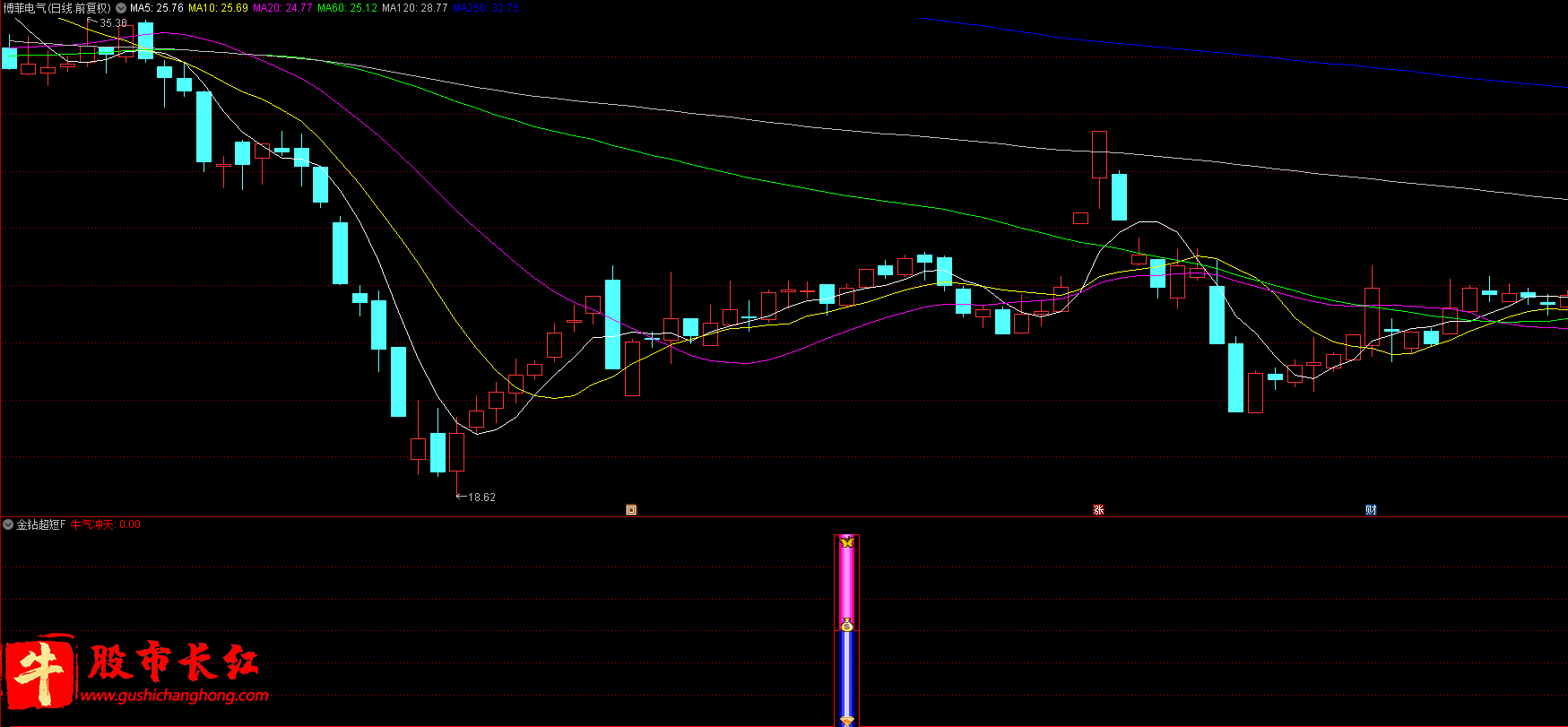Image resolution: width=1568 pixels, height=727 pixels.
Task: Click the orange diamond signal icon
Action: coord(846,721)
